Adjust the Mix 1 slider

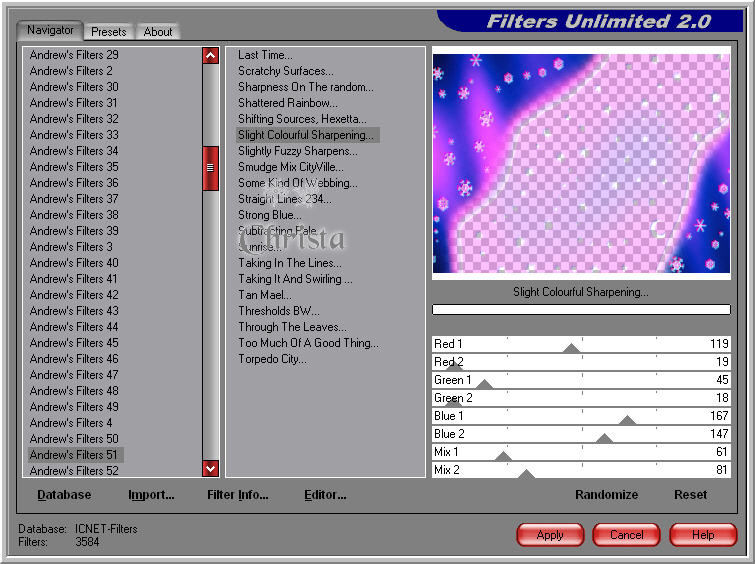coord(581,452)
